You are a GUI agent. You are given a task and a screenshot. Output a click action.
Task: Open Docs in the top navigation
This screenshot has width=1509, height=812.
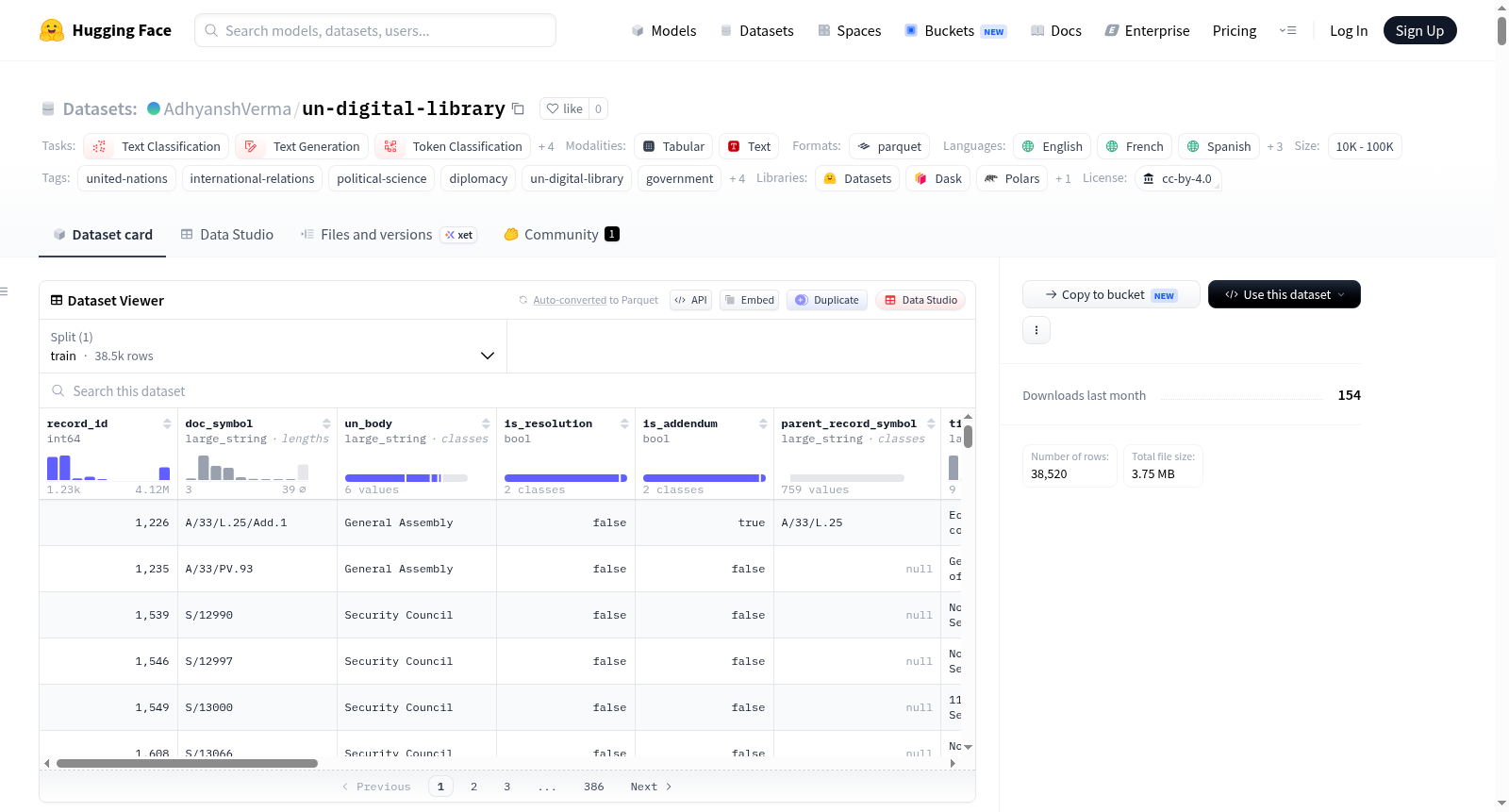tap(1055, 31)
